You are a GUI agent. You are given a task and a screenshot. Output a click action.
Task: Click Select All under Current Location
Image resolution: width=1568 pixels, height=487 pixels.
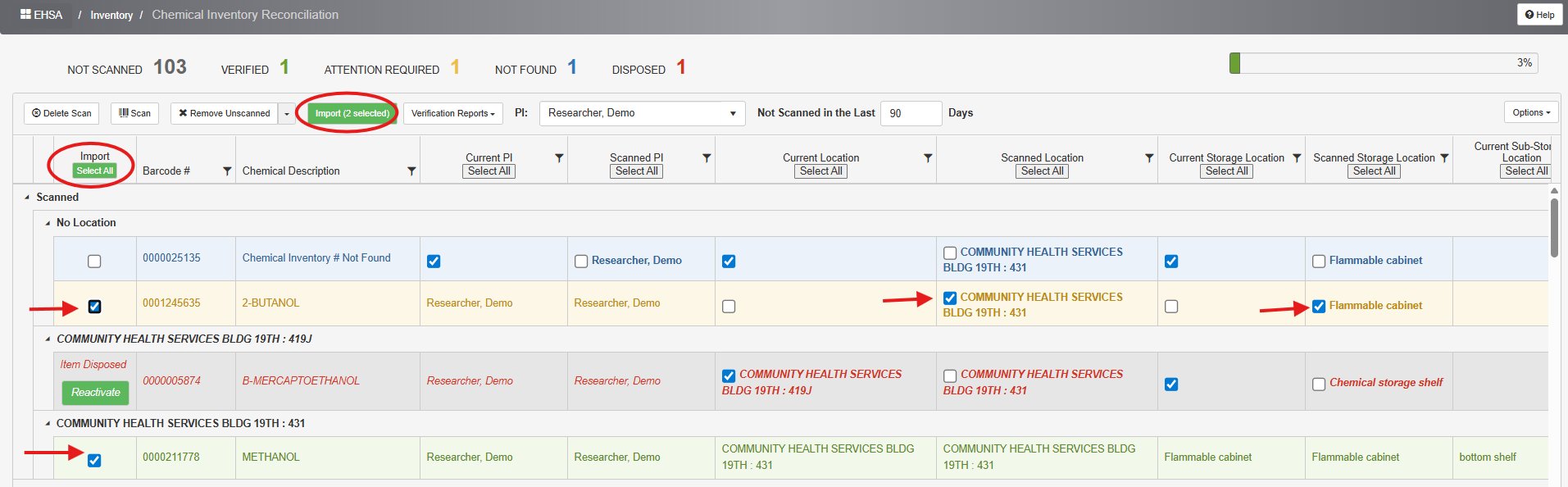[x=821, y=171]
